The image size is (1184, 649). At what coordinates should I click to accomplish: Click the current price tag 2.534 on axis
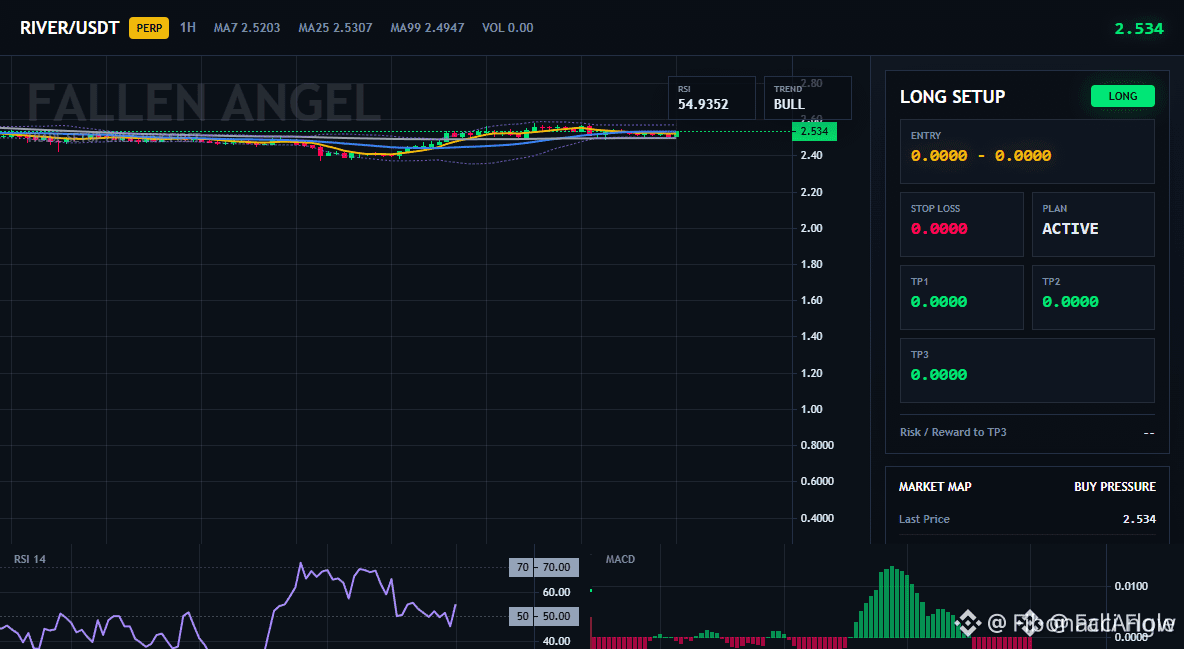click(x=814, y=131)
